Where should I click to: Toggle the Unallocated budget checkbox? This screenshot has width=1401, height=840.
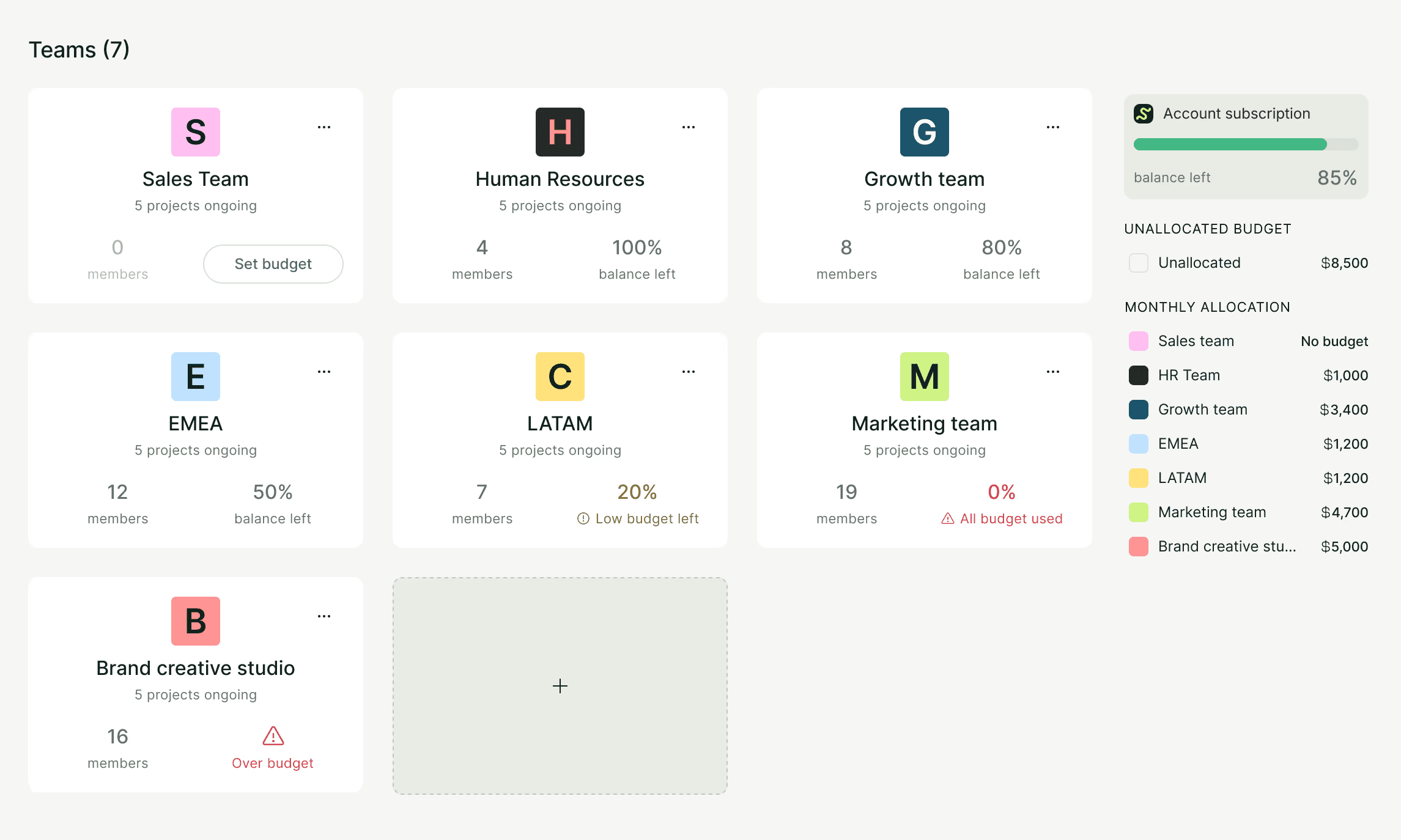point(1138,263)
